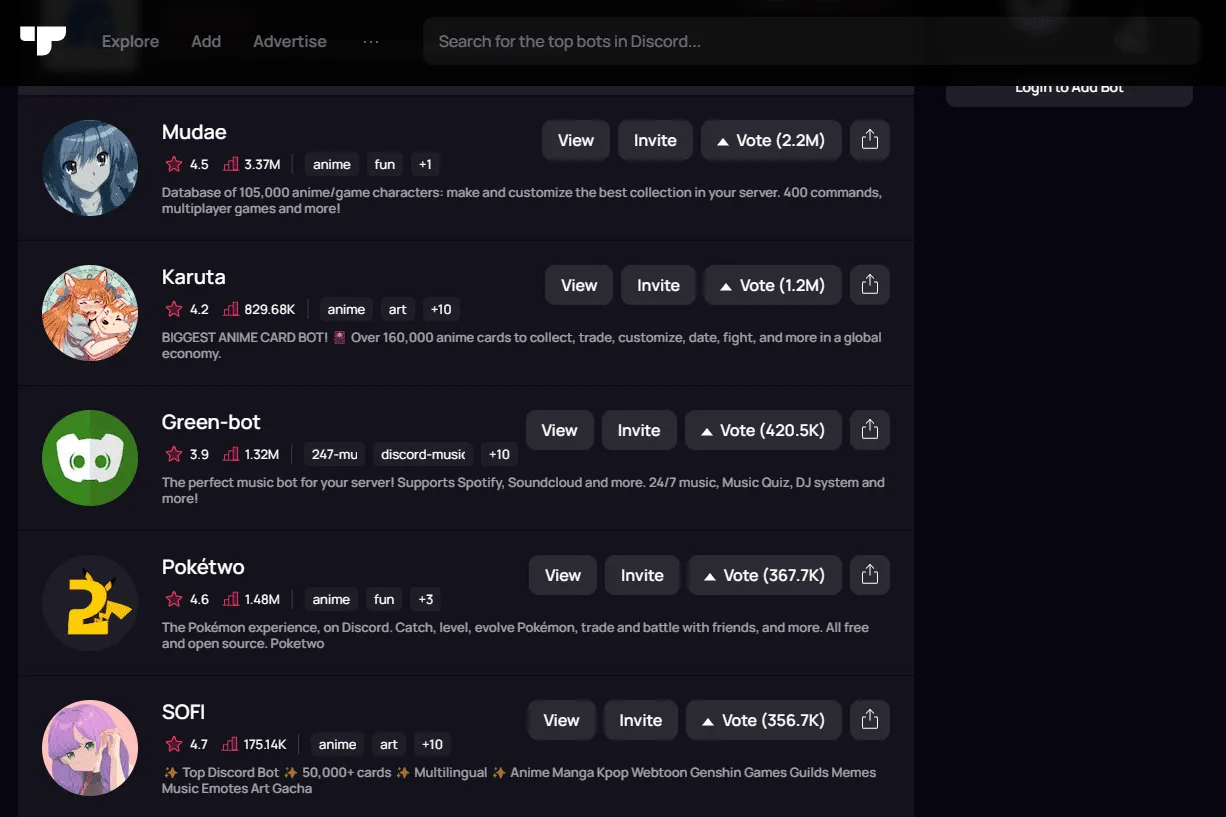Image resolution: width=1226 pixels, height=817 pixels.
Task: Select SOFI's anime tag
Action: 338,744
